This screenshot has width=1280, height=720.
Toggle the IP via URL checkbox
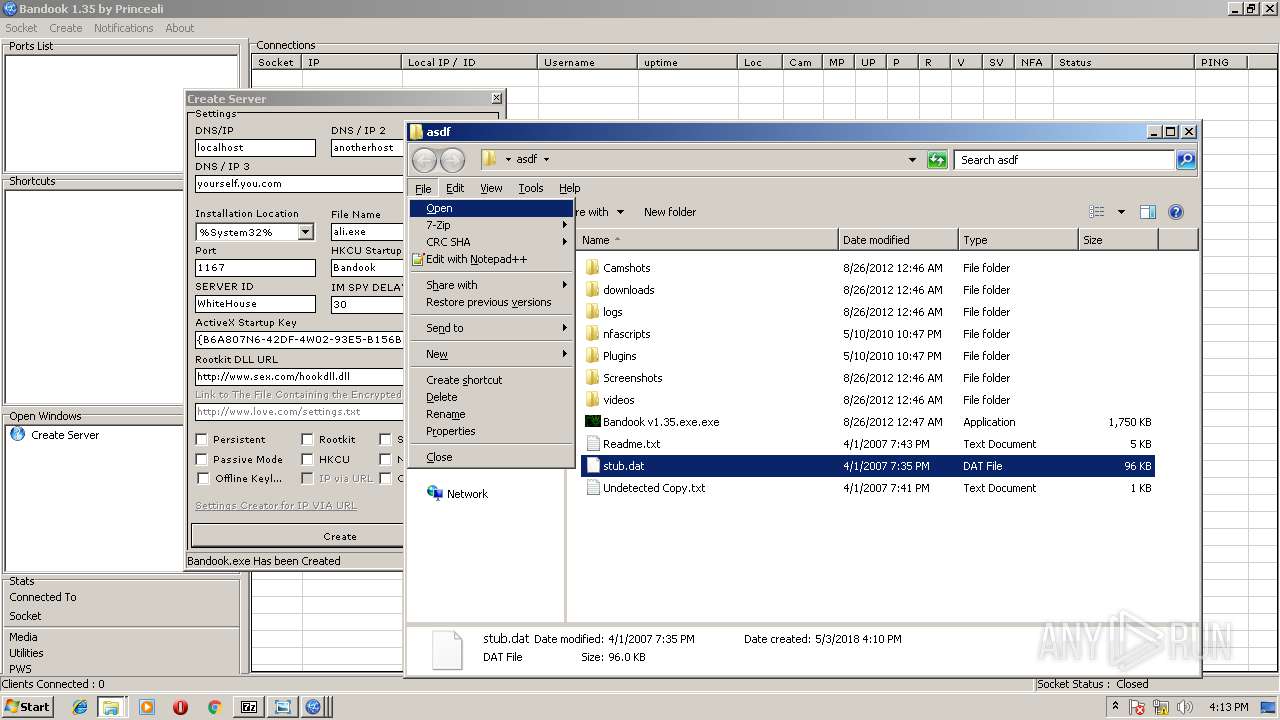point(307,478)
